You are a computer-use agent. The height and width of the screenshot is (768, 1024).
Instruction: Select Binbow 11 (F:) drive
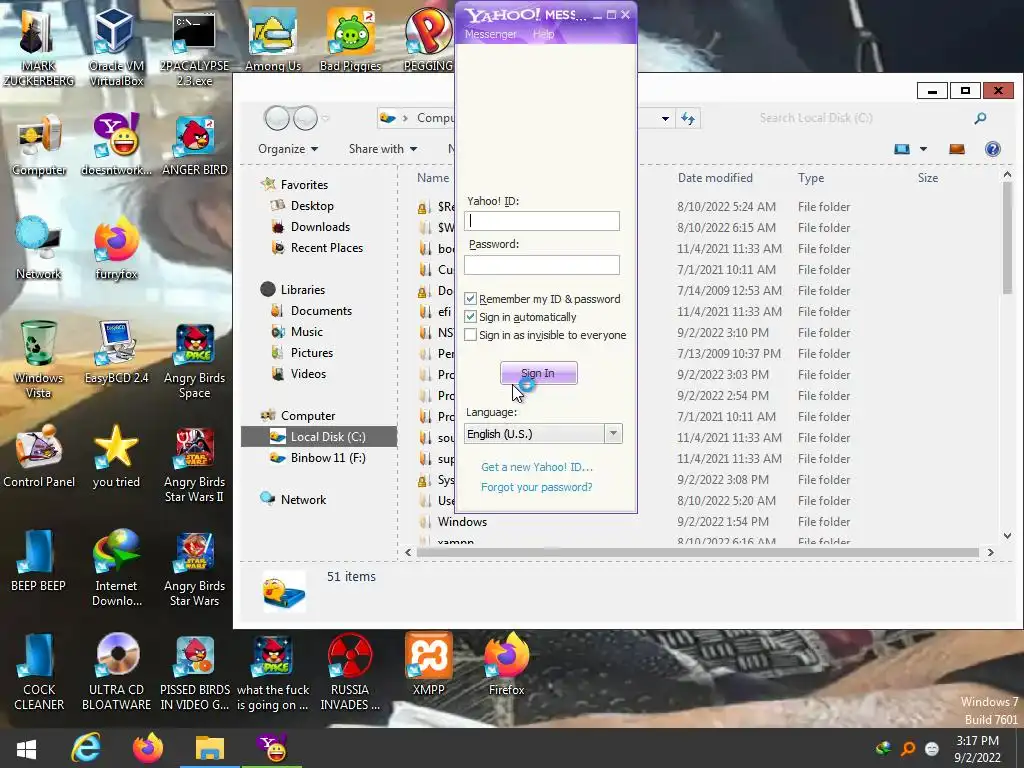pyautogui.click(x=328, y=458)
